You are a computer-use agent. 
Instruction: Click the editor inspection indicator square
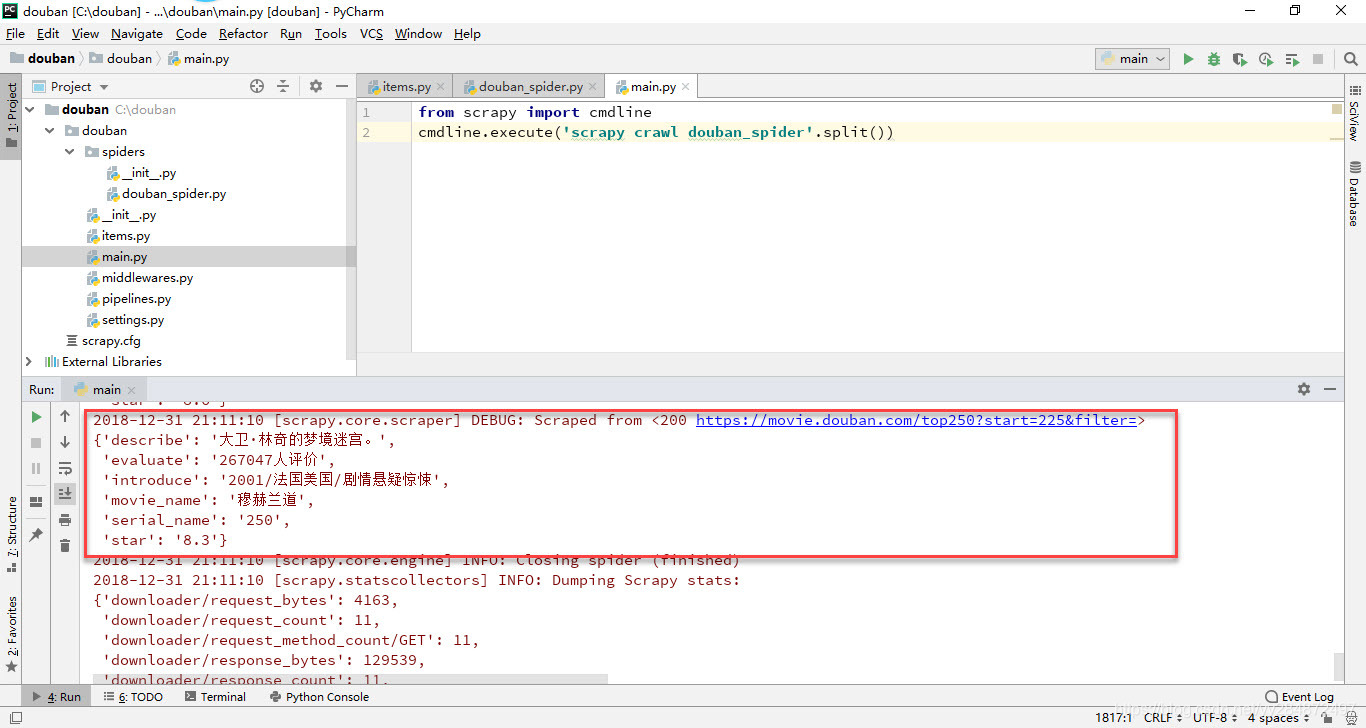tap(1337, 108)
